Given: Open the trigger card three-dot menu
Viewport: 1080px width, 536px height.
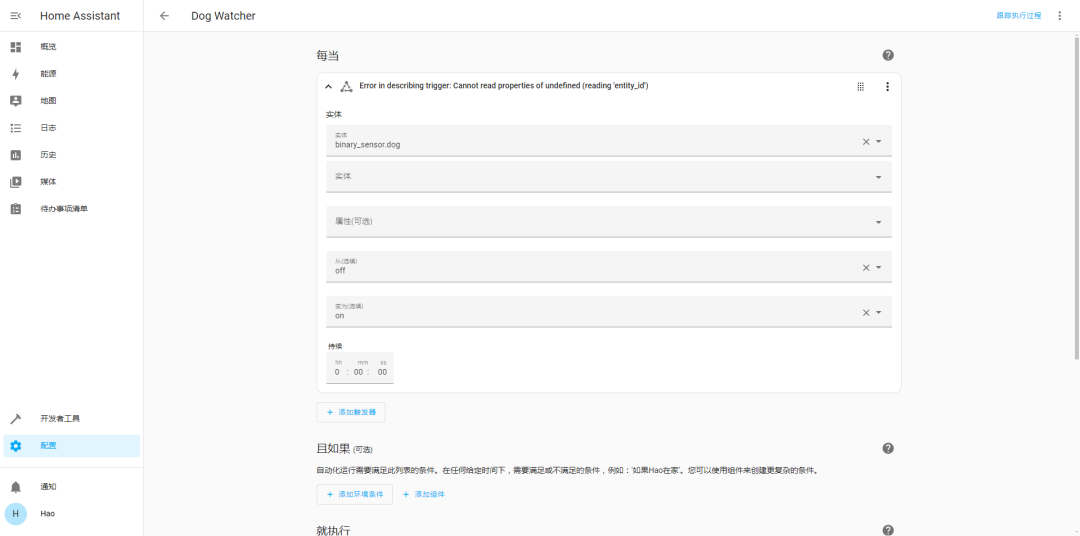Looking at the screenshot, I should click(x=887, y=86).
